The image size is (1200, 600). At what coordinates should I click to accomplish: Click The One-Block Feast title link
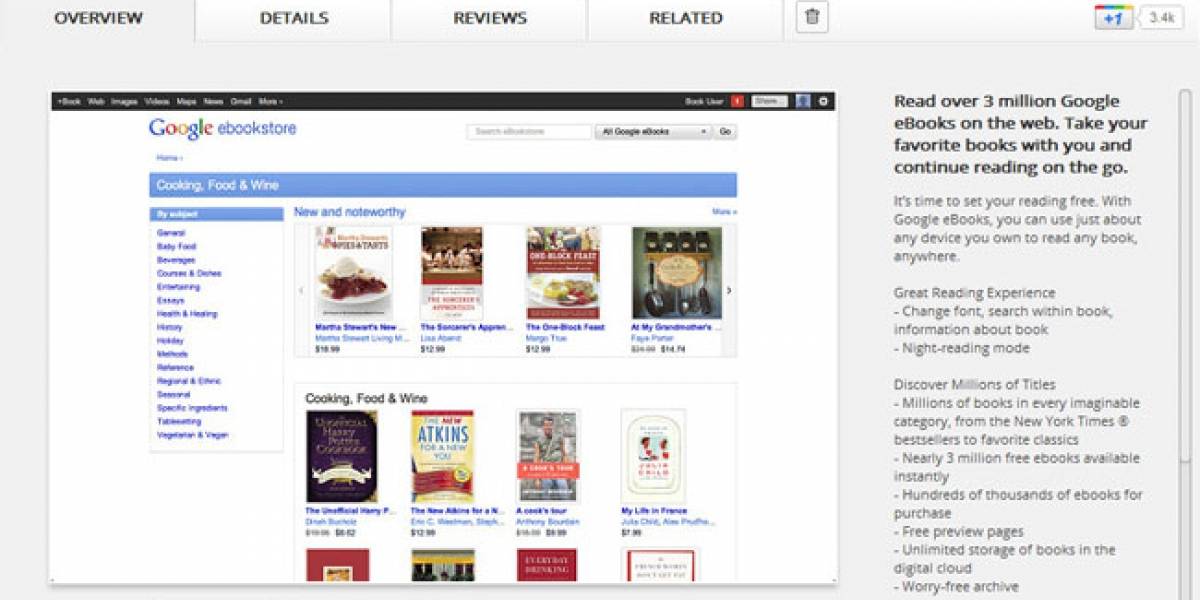(x=565, y=327)
